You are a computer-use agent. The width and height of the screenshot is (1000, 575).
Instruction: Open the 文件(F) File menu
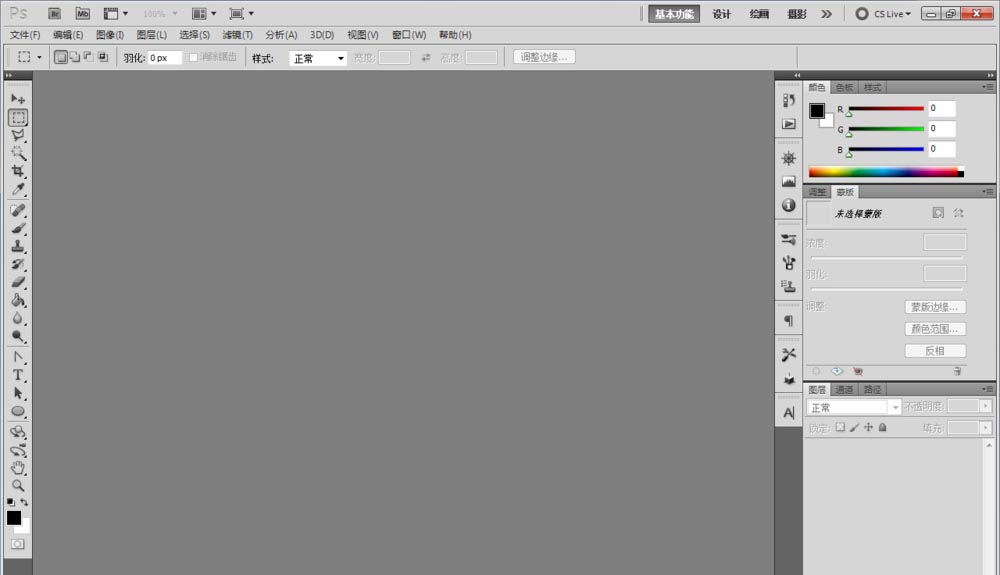tap(25, 35)
